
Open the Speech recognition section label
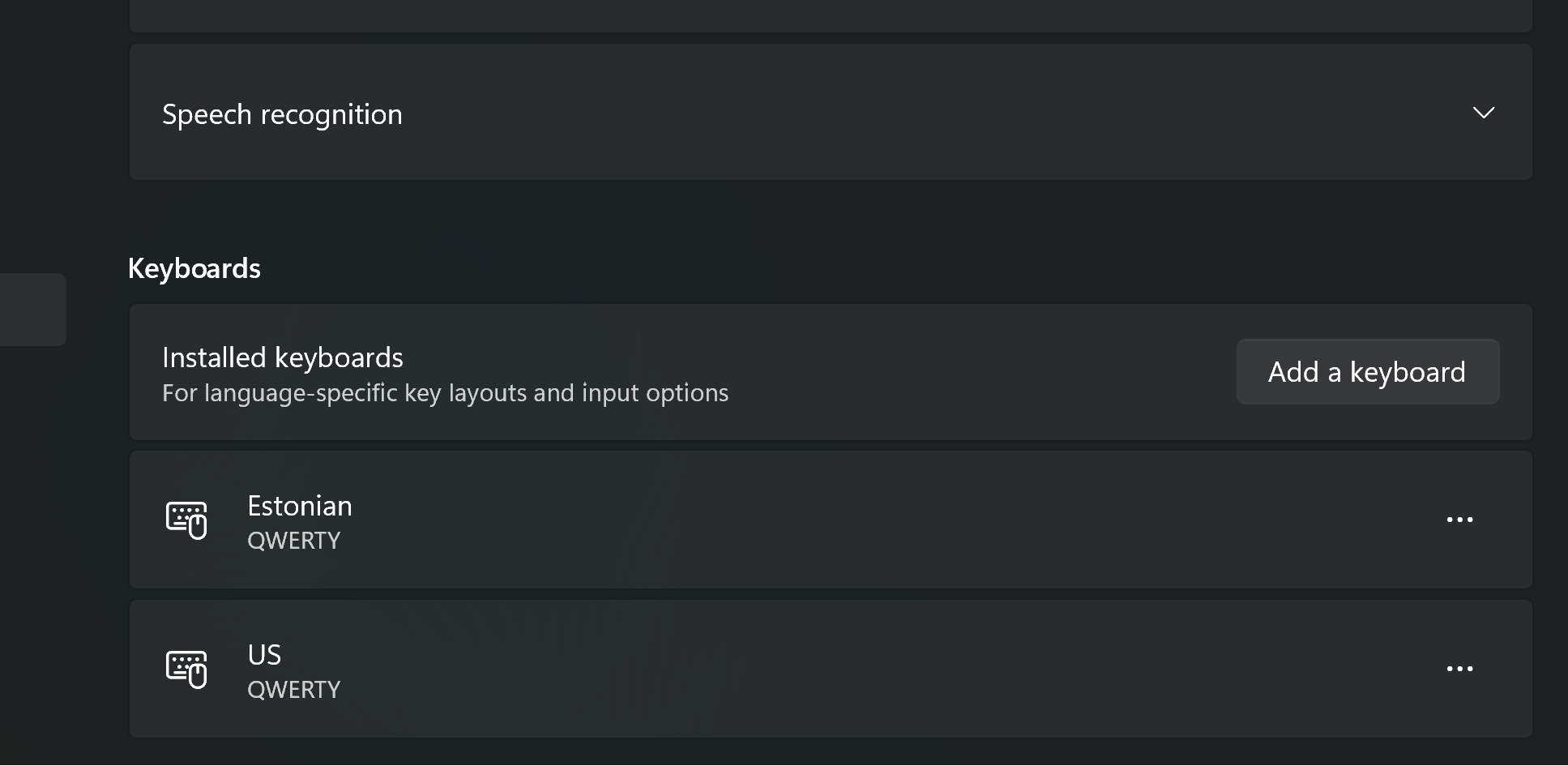[x=282, y=114]
